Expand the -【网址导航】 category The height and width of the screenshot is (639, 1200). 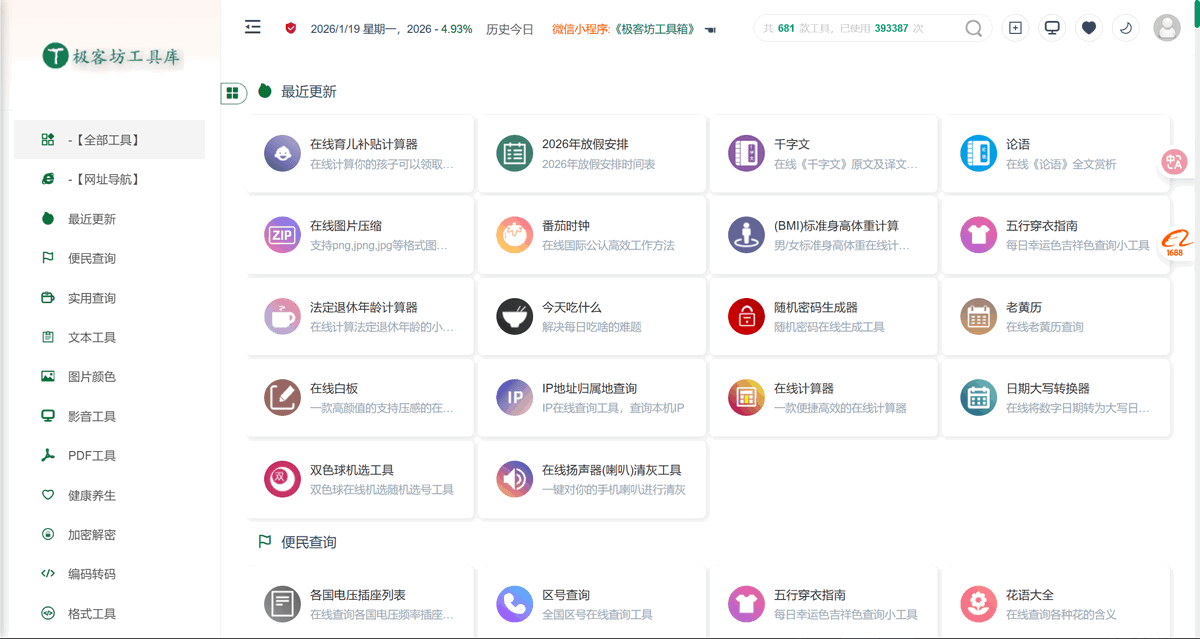pyautogui.click(x=108, y=179)
